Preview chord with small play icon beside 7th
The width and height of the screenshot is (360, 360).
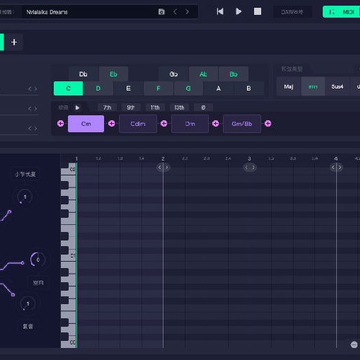pos(78,108)
